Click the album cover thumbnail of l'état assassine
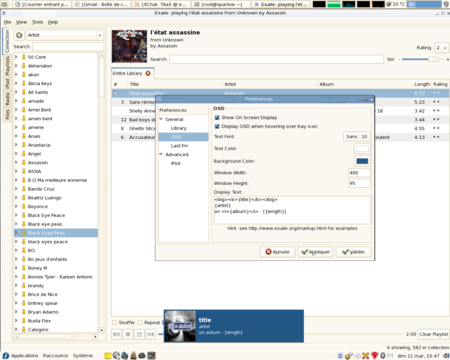450x360 pixels. click(x=129, y=46)
